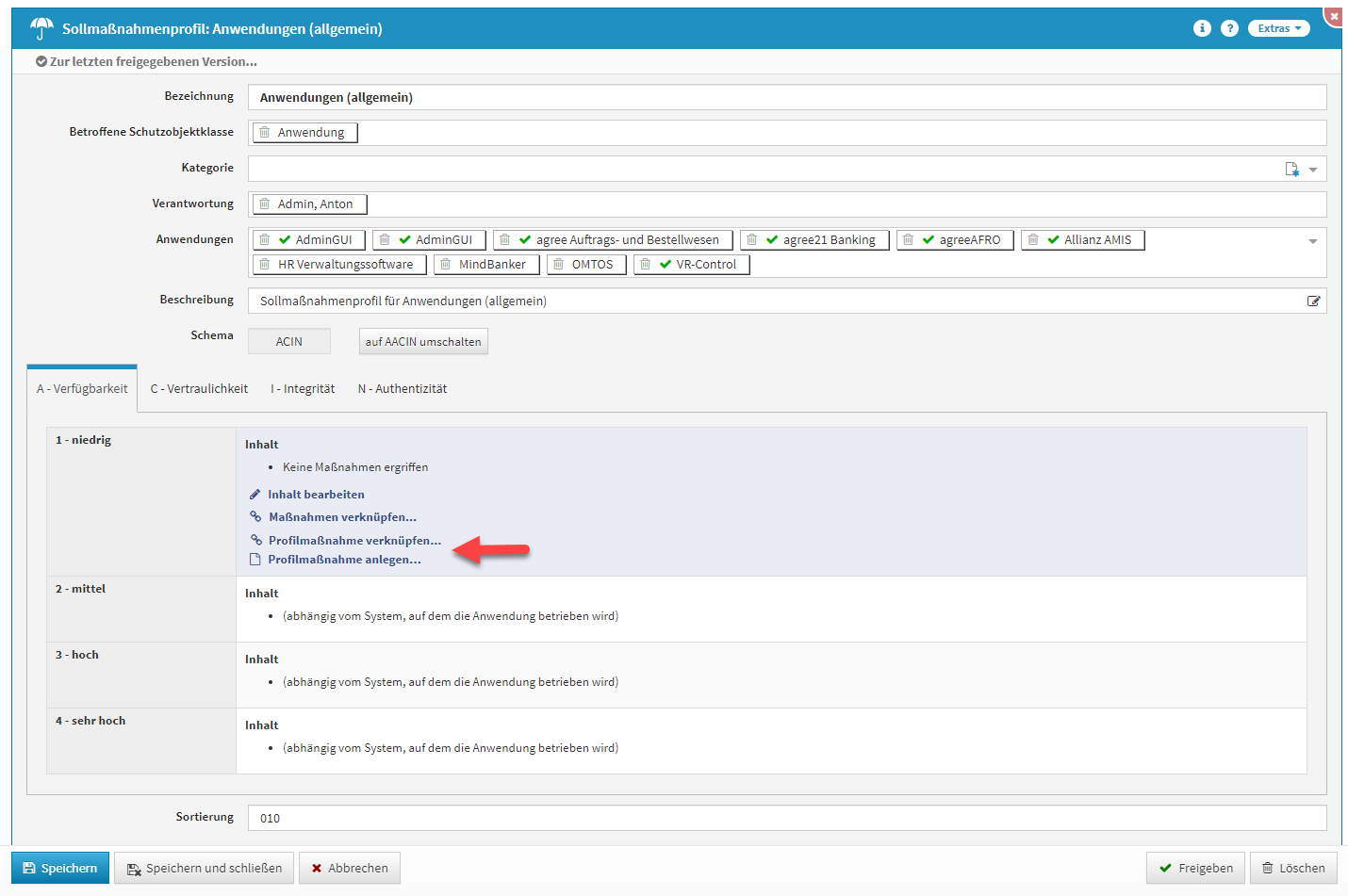Image resolution: width=1348 pixels, height=896 pixels.
Task: Open help via question mark icon
Action: [1229, 28]
